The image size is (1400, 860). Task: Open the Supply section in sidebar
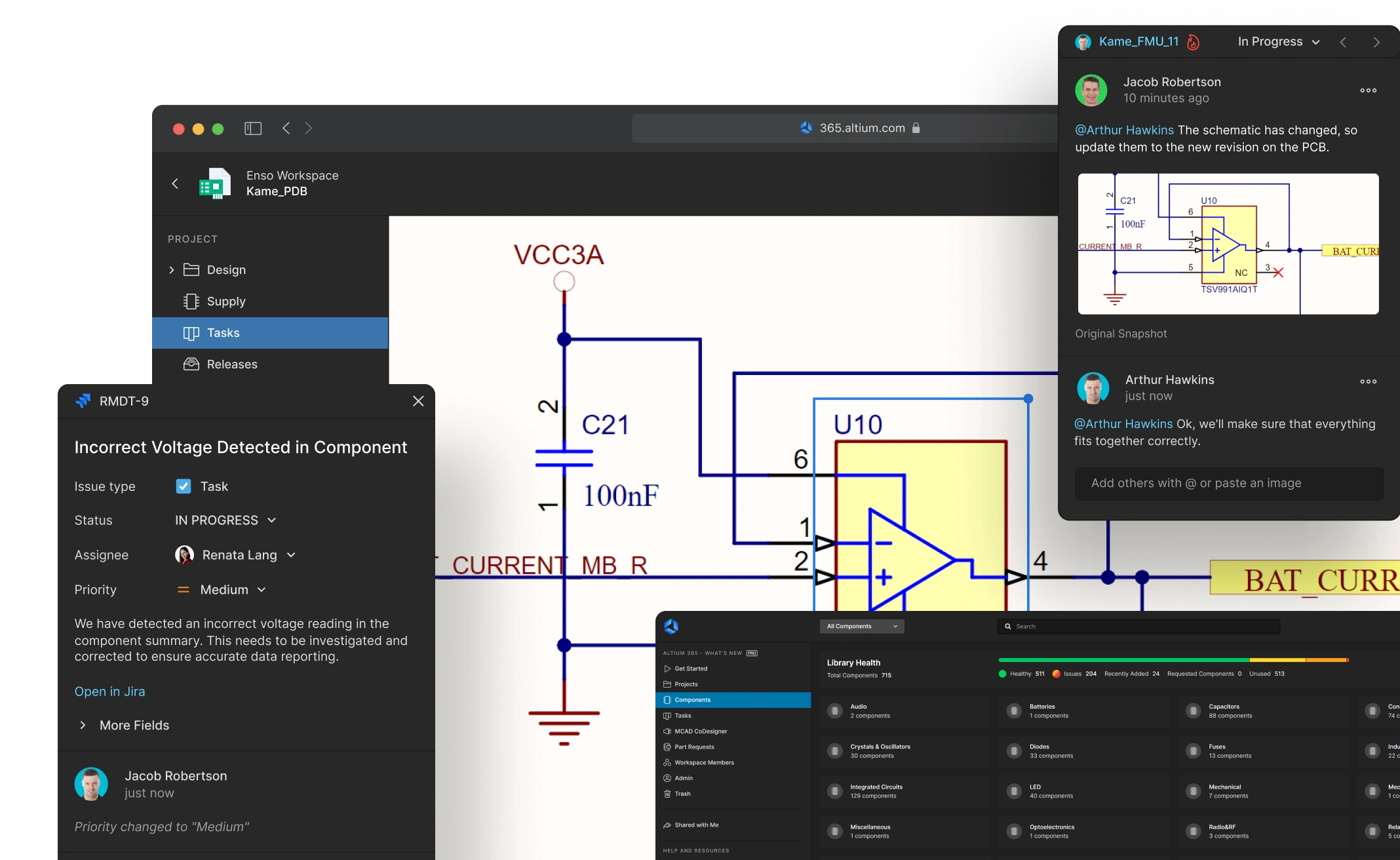(225, 302)
